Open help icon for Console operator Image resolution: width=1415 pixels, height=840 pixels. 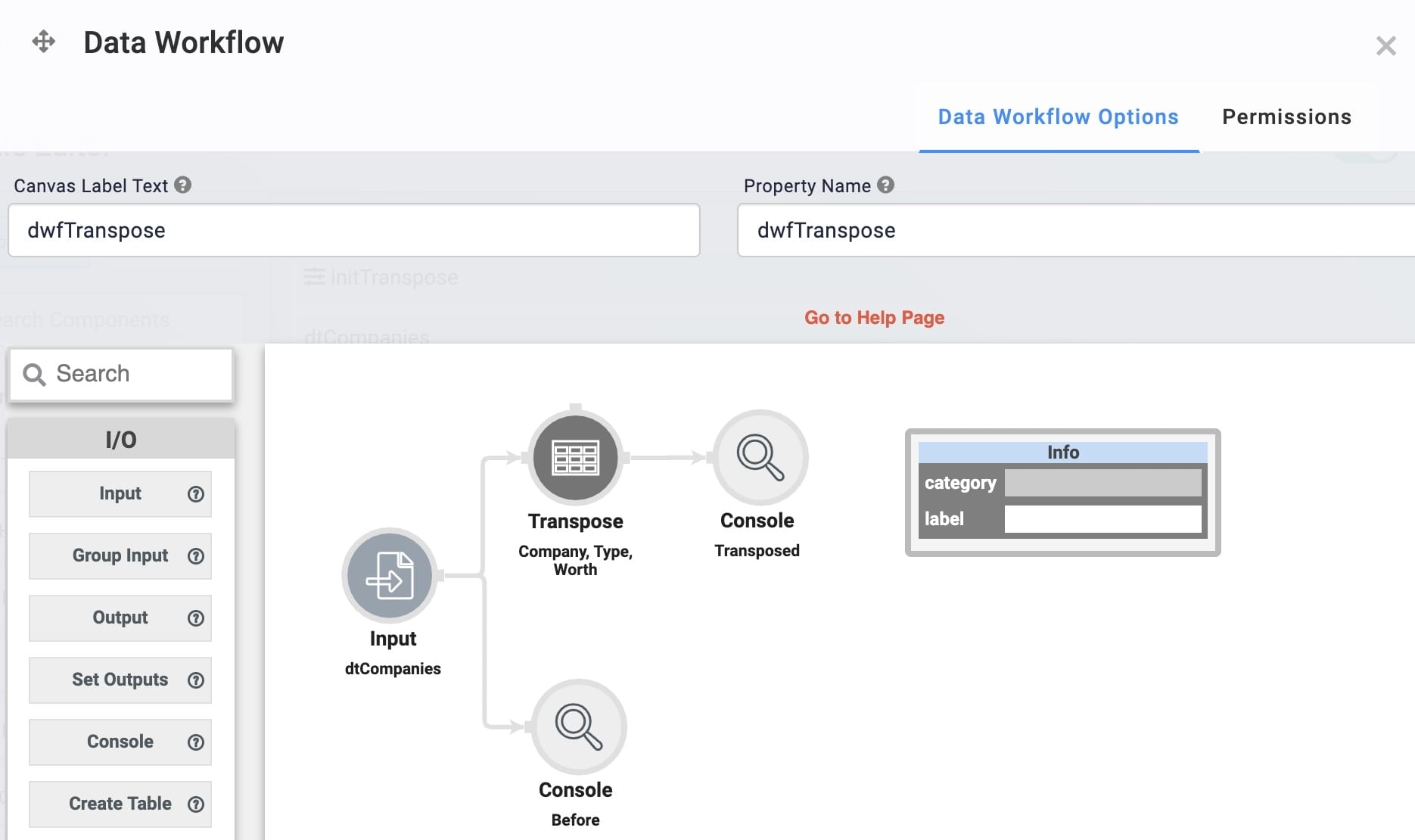coord(196,742)
